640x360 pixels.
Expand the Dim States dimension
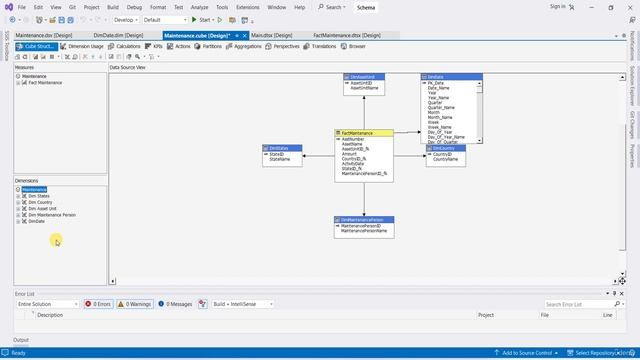(18, 196)
